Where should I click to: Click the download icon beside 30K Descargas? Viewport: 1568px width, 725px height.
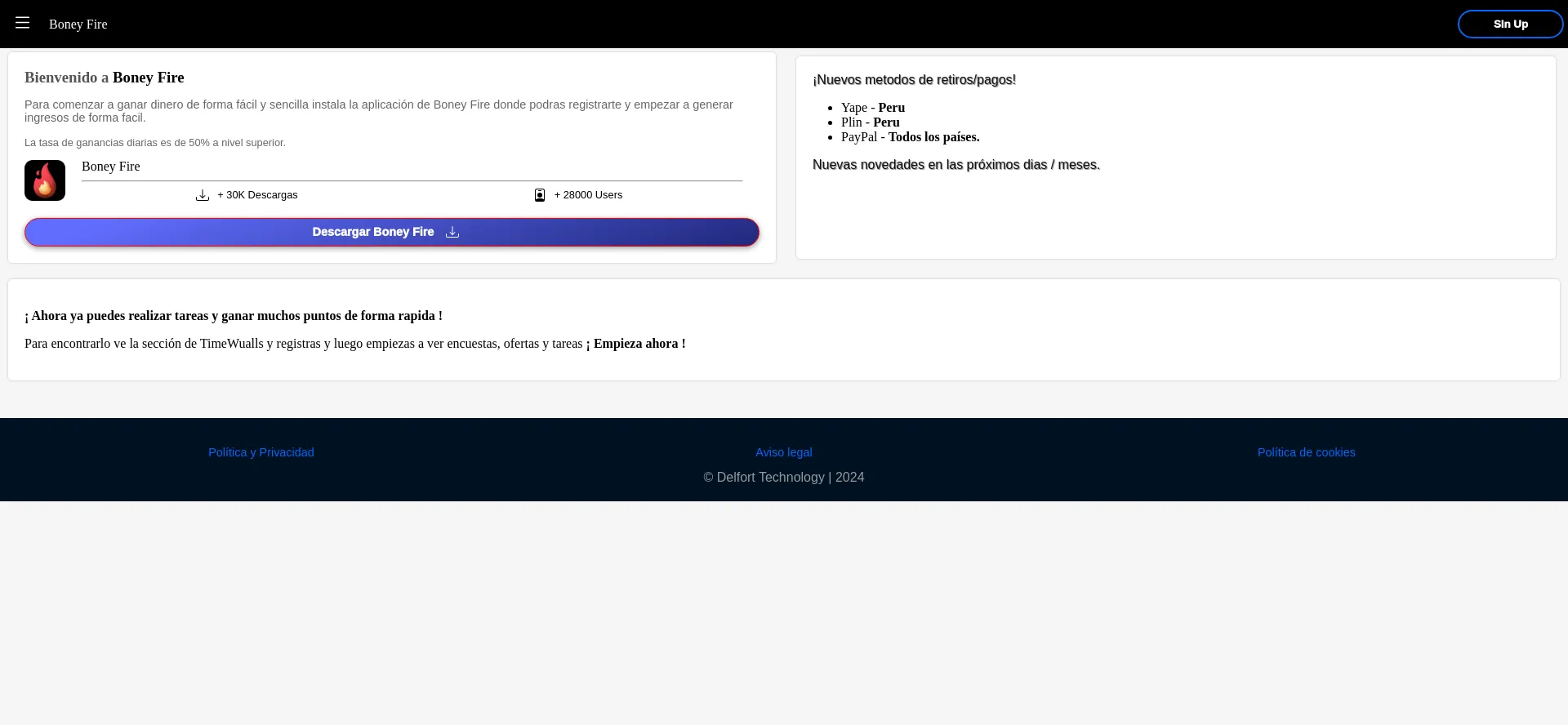click(x=203, y=195)
